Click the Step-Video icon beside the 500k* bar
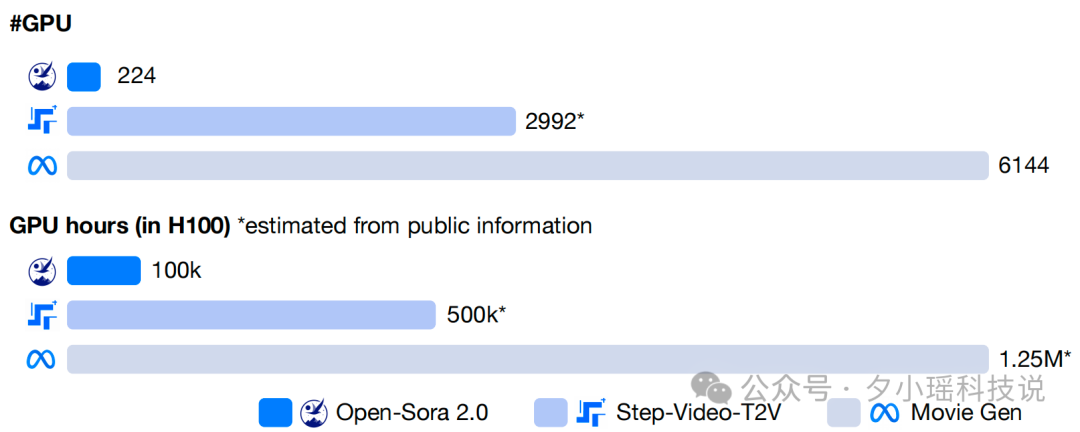 pos(42,314)
